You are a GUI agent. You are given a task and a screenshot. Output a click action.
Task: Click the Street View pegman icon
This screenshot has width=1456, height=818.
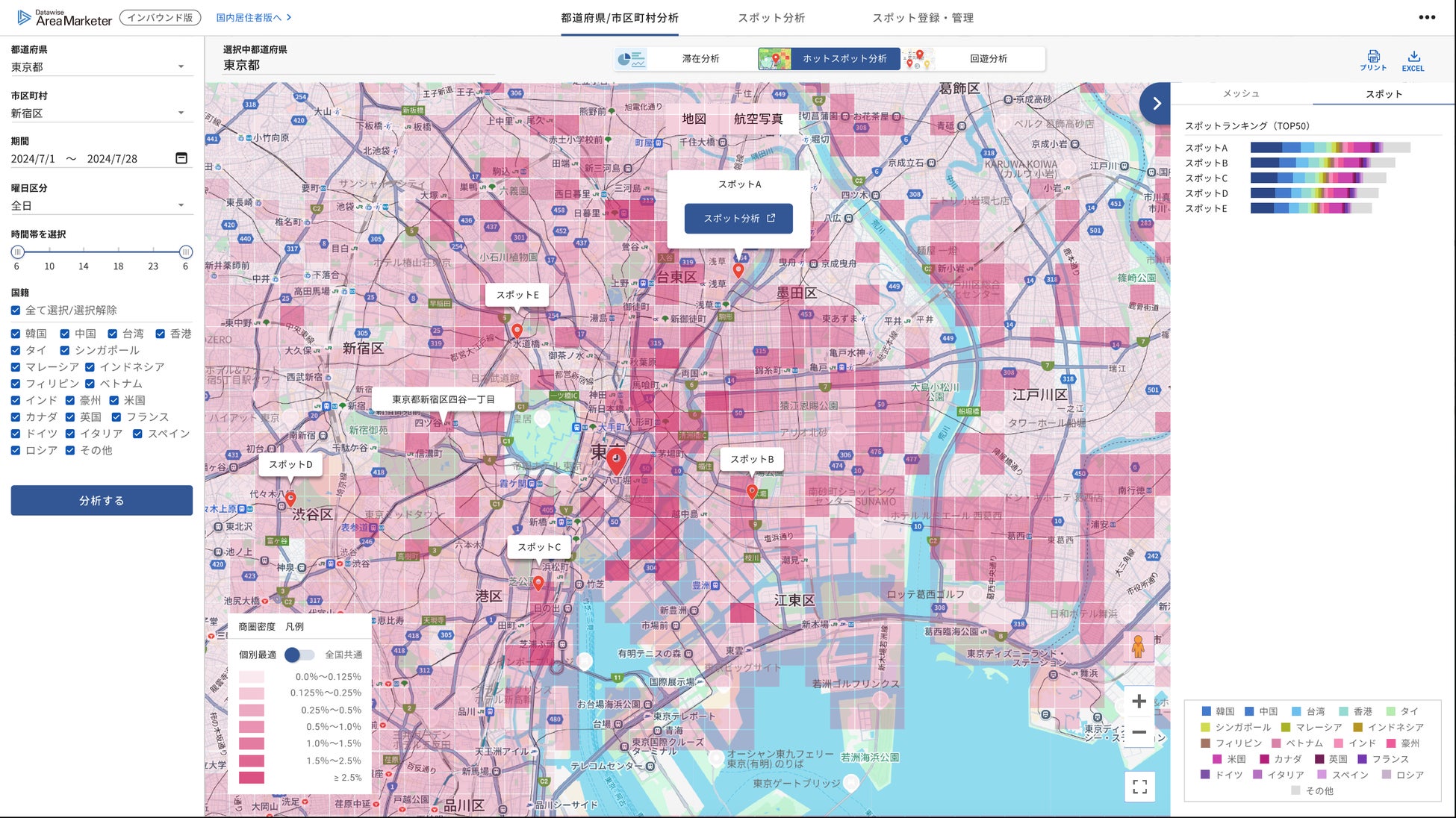[1138, 647]
